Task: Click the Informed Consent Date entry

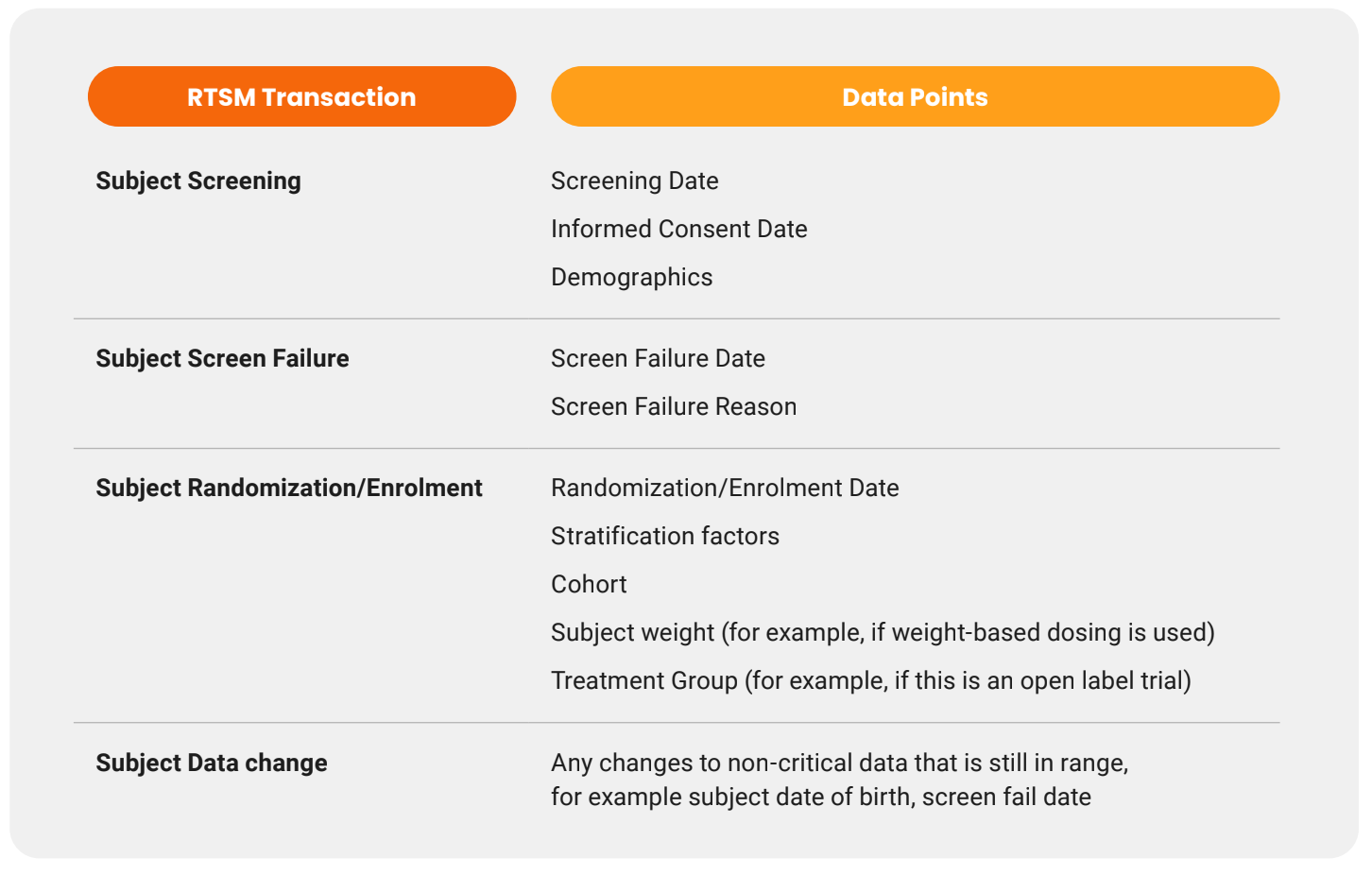Action: click(x=679, y=229)
